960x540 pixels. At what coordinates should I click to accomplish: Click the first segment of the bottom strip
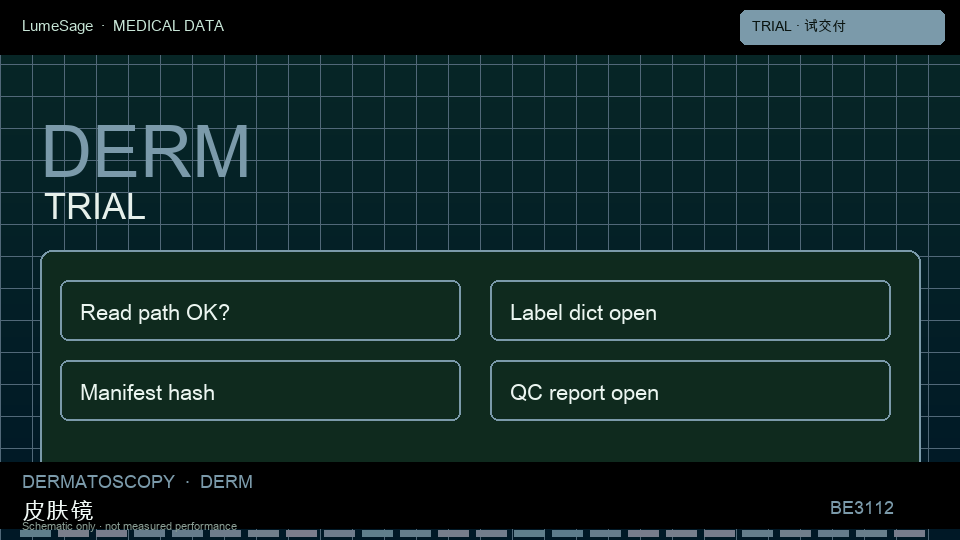coord(36,534)
